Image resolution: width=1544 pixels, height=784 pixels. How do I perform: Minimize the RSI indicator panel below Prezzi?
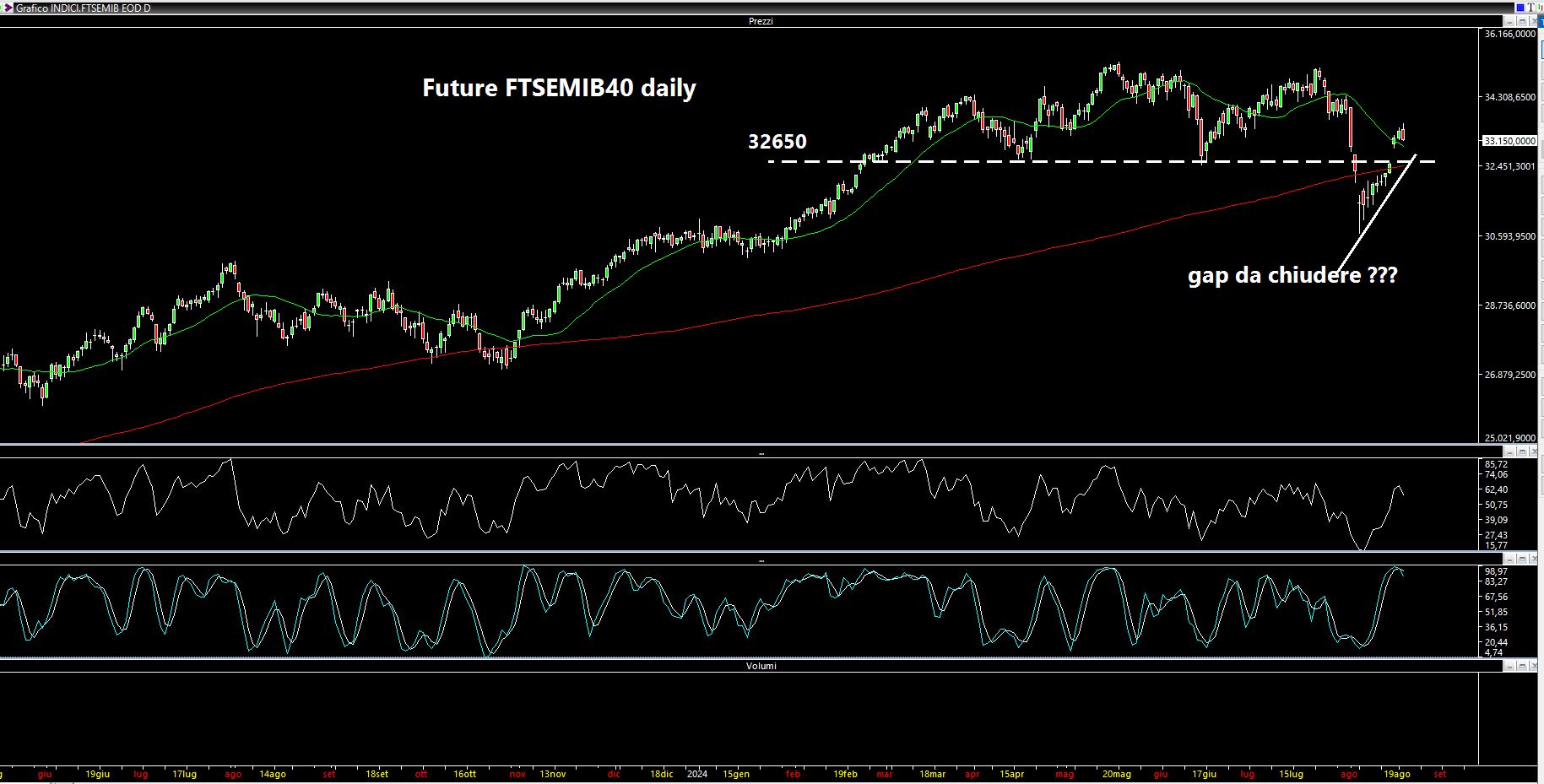point(1509,451)
